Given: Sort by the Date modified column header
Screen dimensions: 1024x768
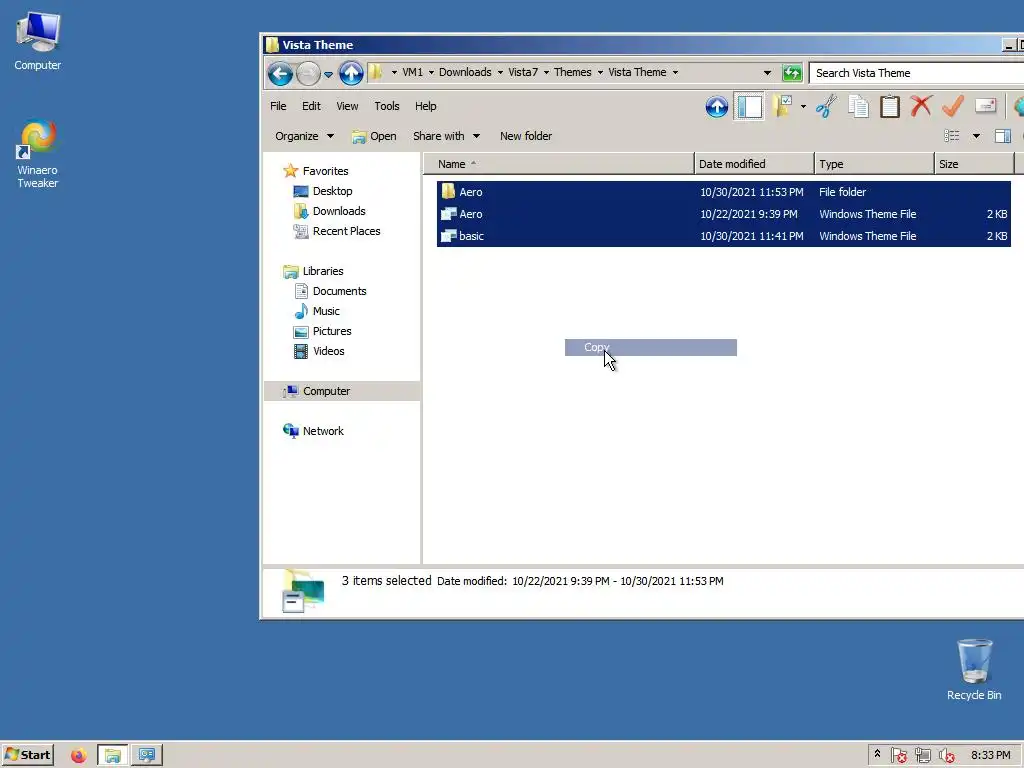Looking at the screenshot, I should click(754, 164).
